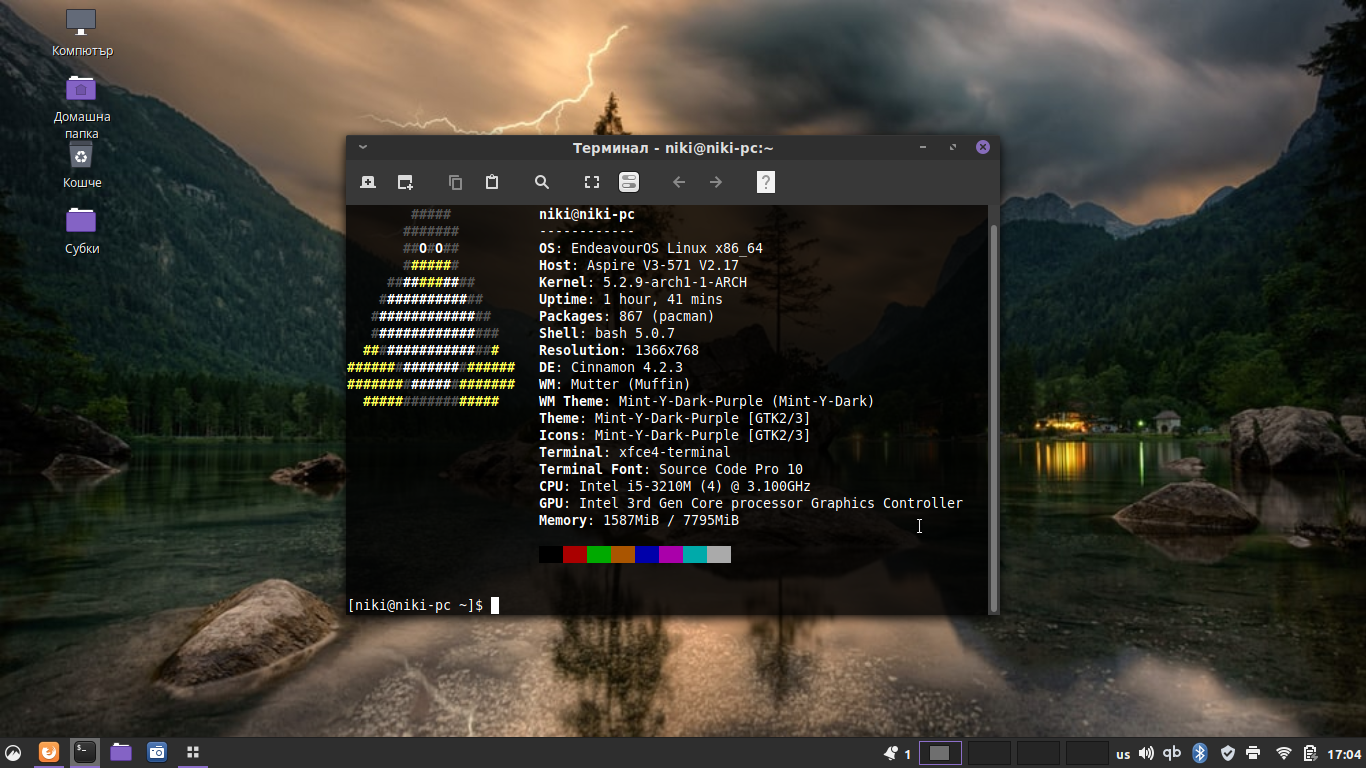
Task: Click the 'Host: Aspire V3-571 V2.17' line
Action: tap(639, 265)
